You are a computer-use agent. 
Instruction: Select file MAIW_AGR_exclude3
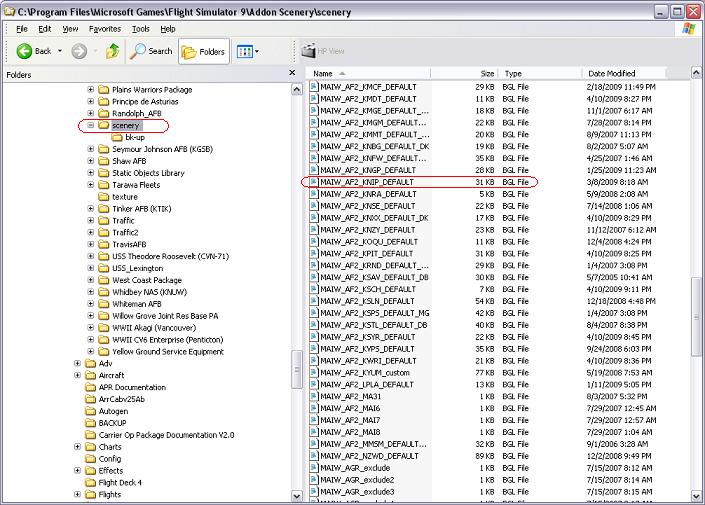pyautogui.click(x=357, y=492)
